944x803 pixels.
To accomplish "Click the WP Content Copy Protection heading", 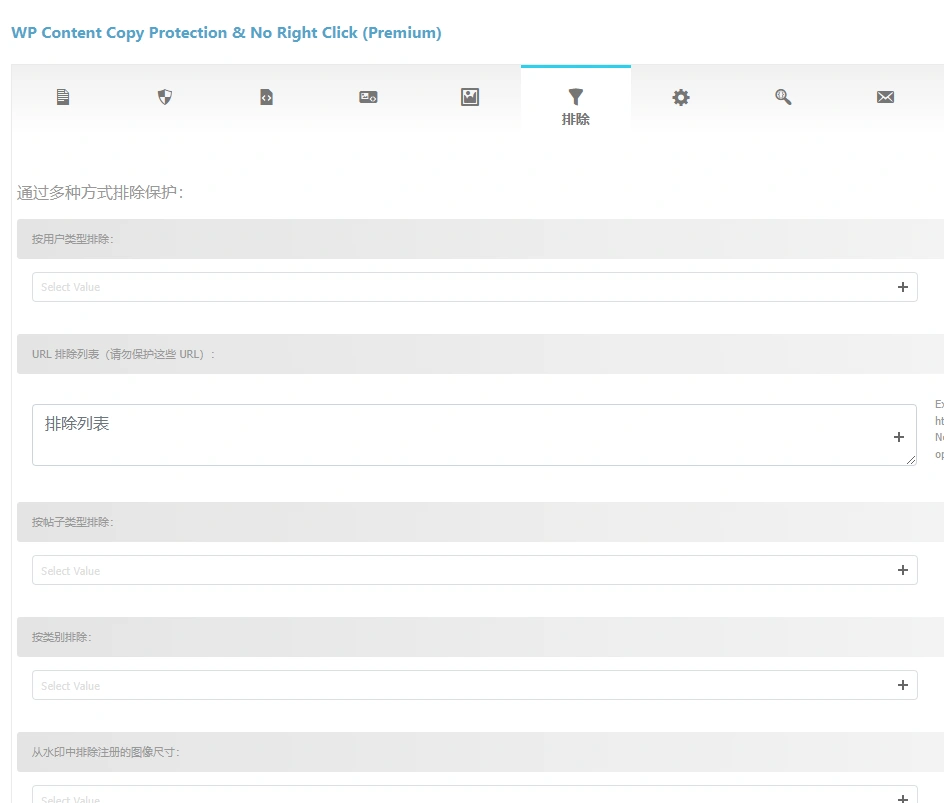I will pyautogui.click(x=225, y=32).
